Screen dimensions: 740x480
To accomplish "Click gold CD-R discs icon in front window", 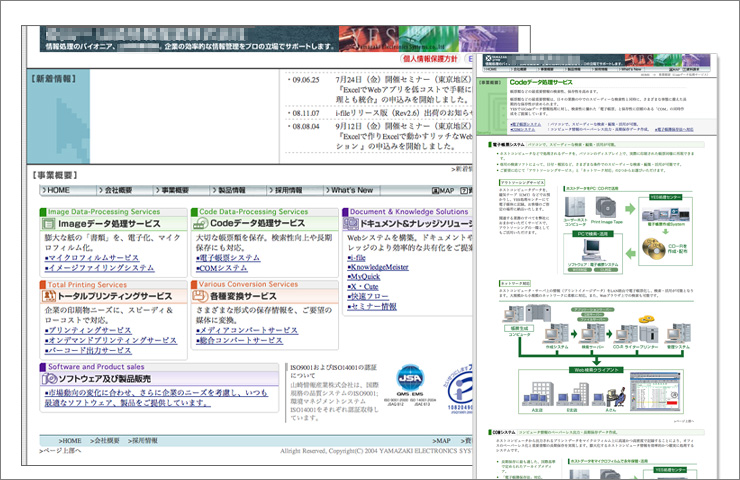I will coord(654,249).
